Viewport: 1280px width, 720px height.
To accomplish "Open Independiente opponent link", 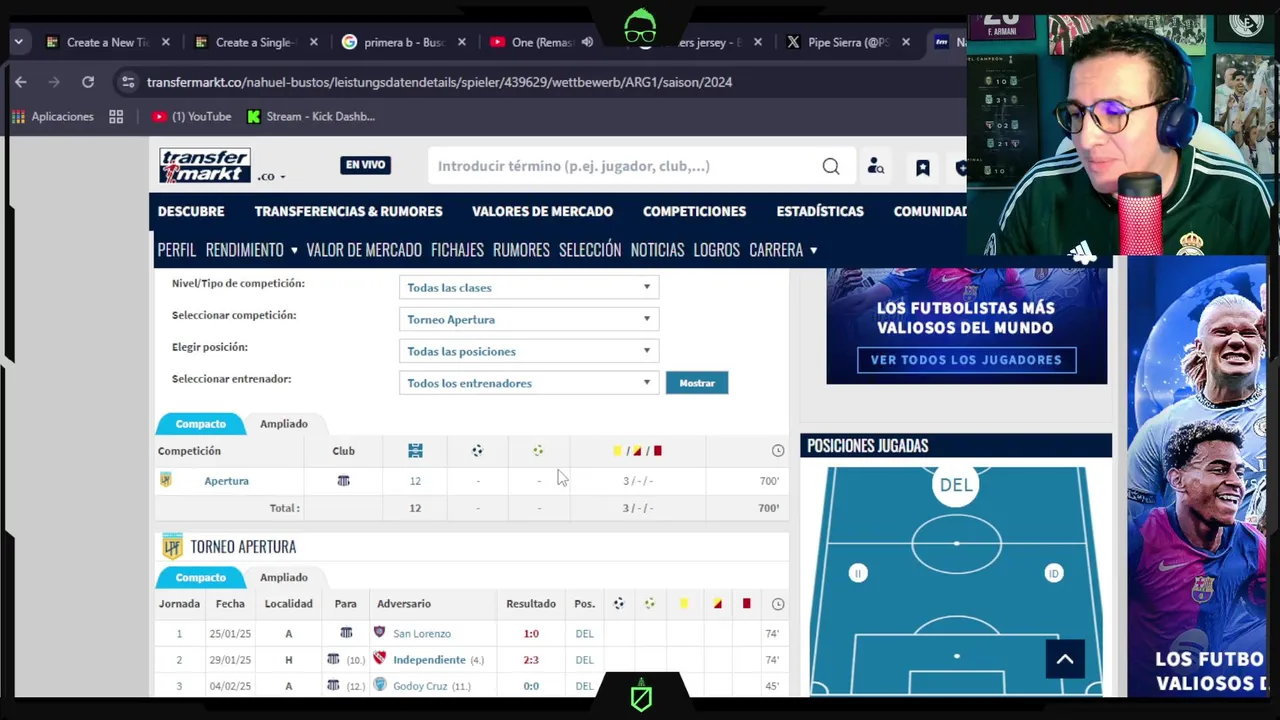I will point(429,659).
